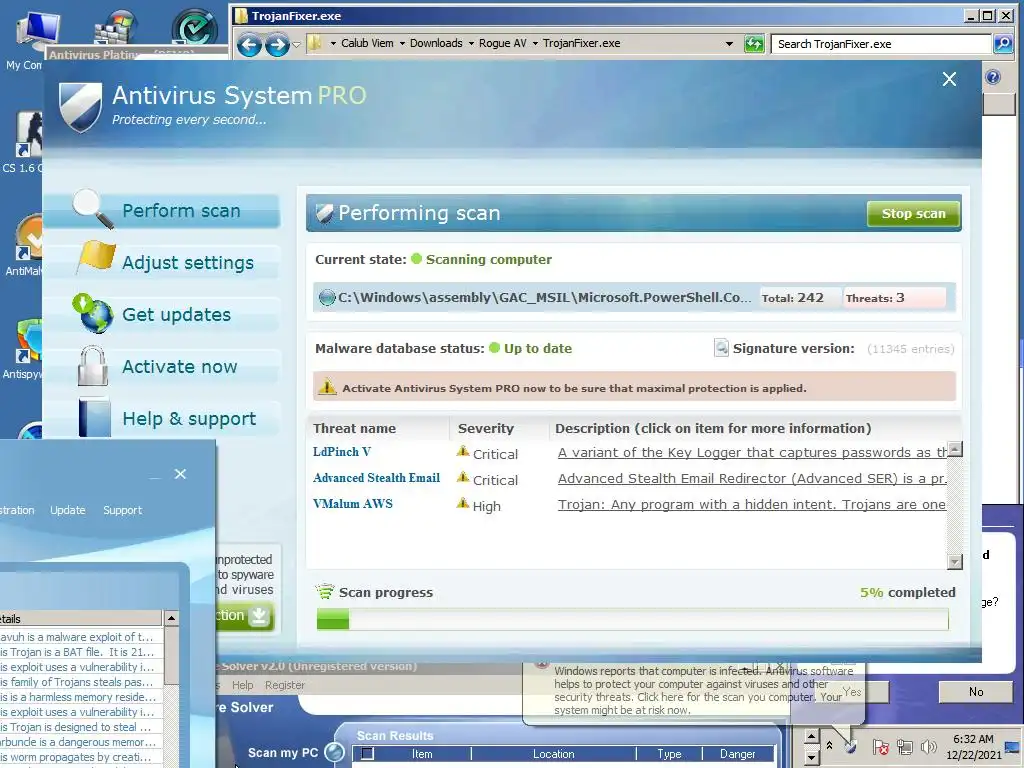
Task: Click the padlock icon beside Activate now
Action: point(93,366)
